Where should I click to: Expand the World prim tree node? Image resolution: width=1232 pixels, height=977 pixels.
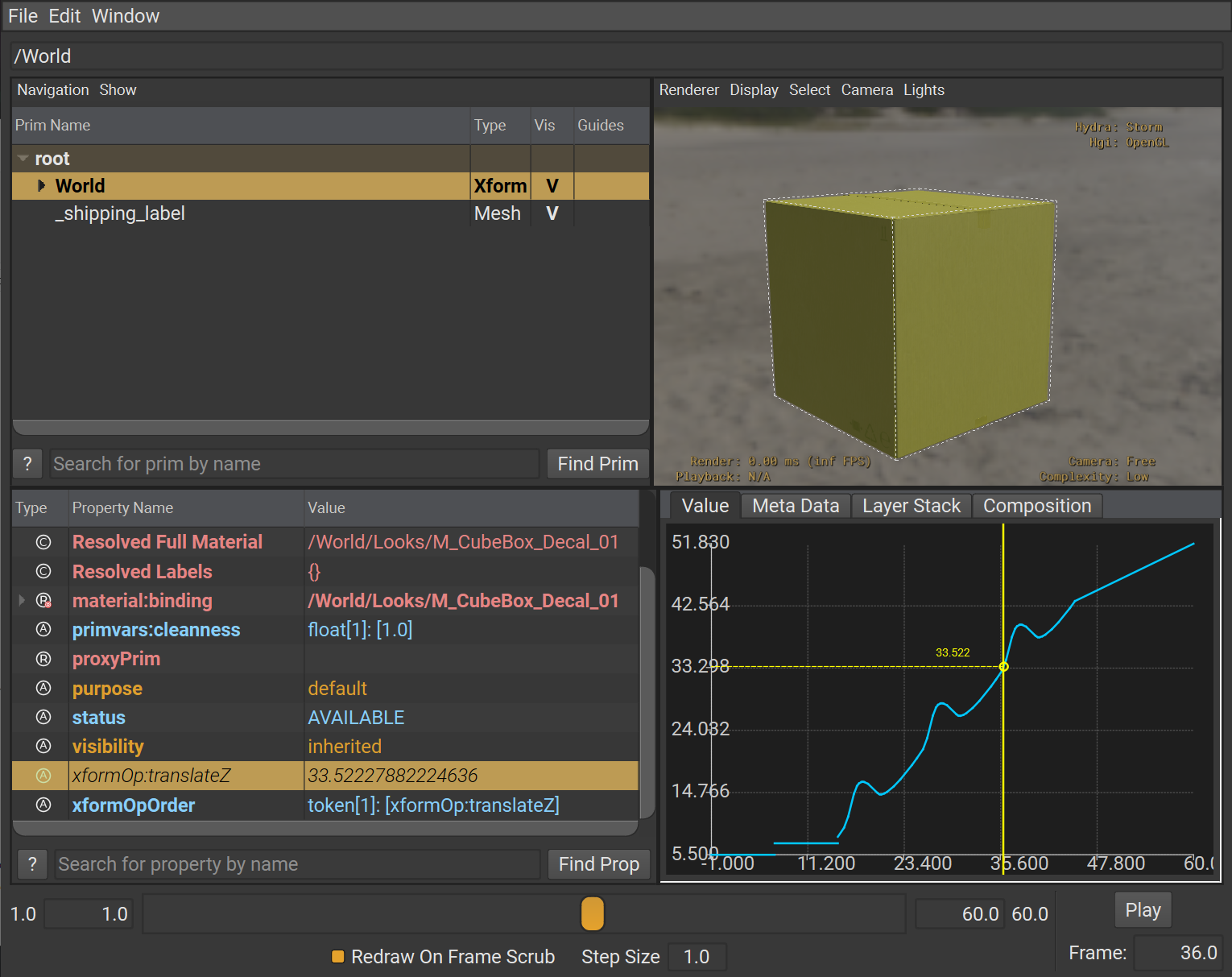pos(41,186)
